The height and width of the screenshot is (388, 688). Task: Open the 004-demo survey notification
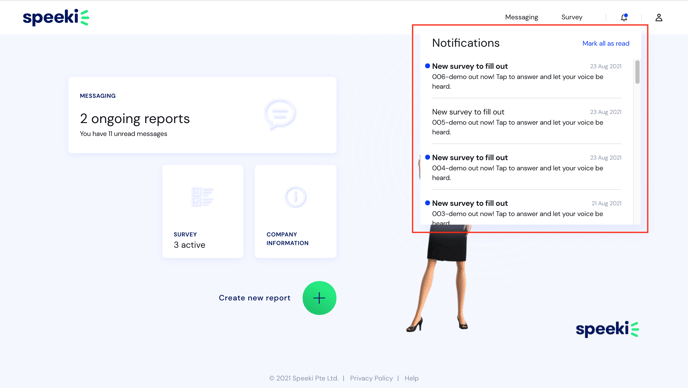pyautogui.click(x=526, y=168)
